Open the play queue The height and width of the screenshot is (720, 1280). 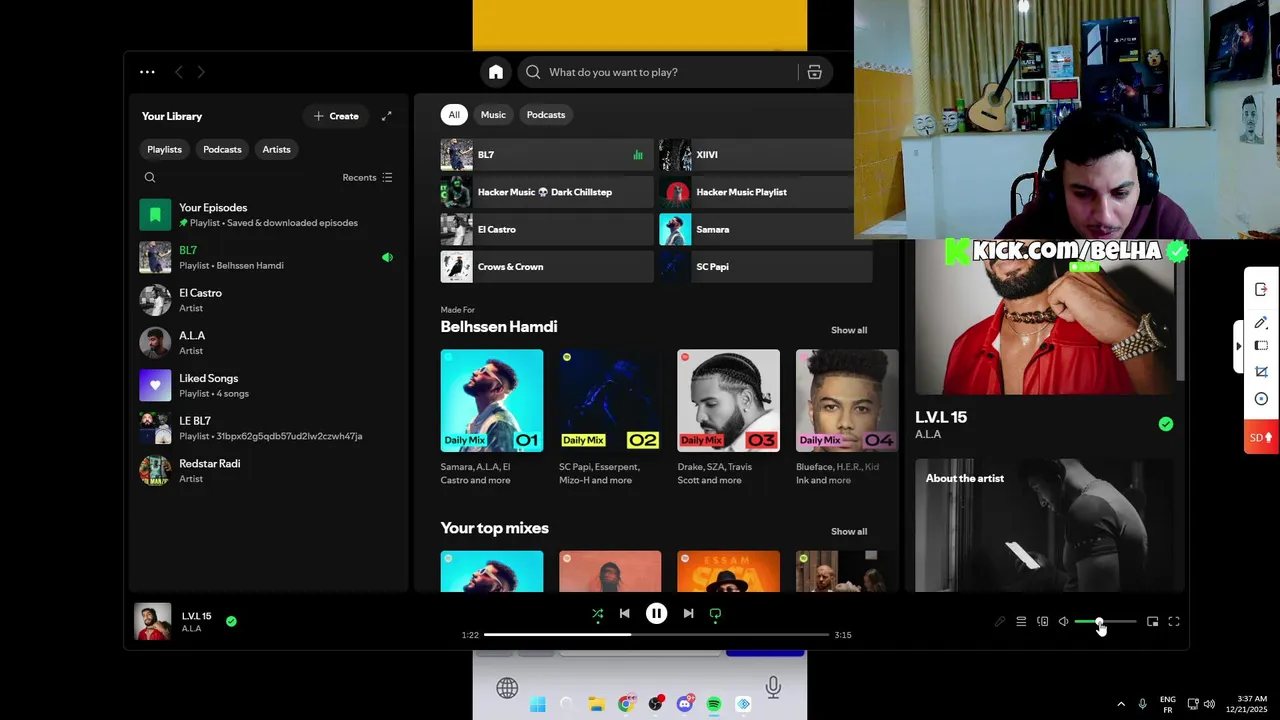tap(1021, 622)
